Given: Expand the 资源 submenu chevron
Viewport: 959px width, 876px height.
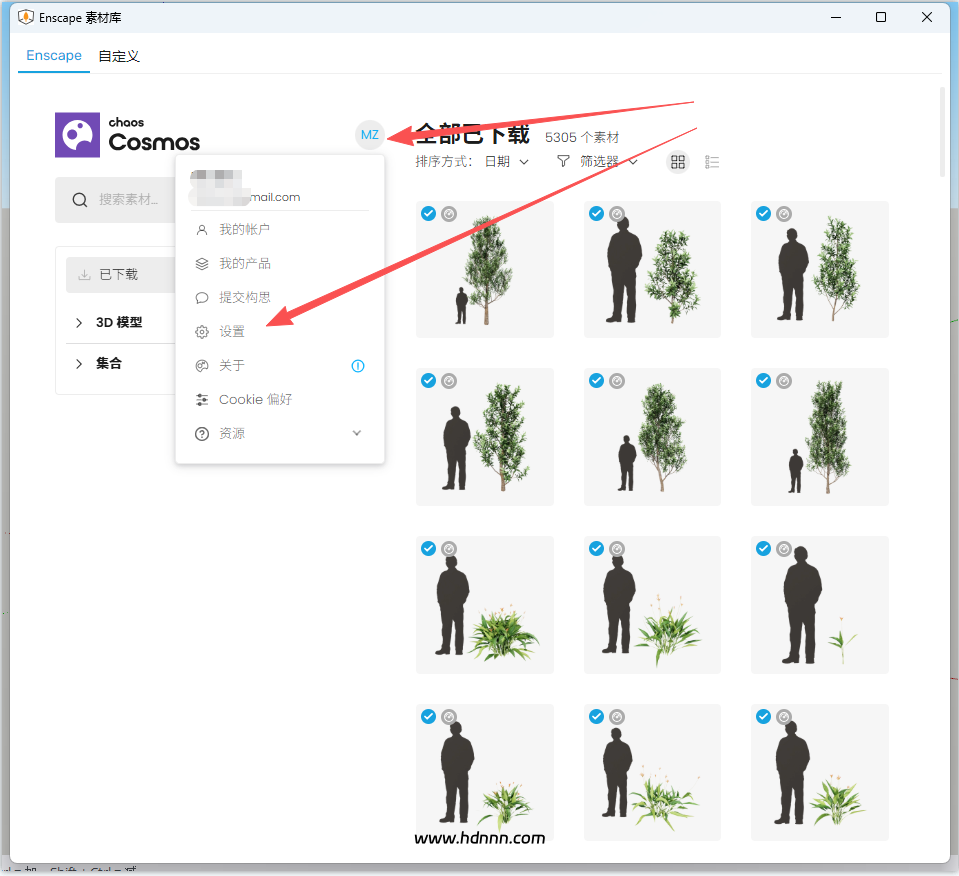Looking at the screenshot, I should pos(357,433).
